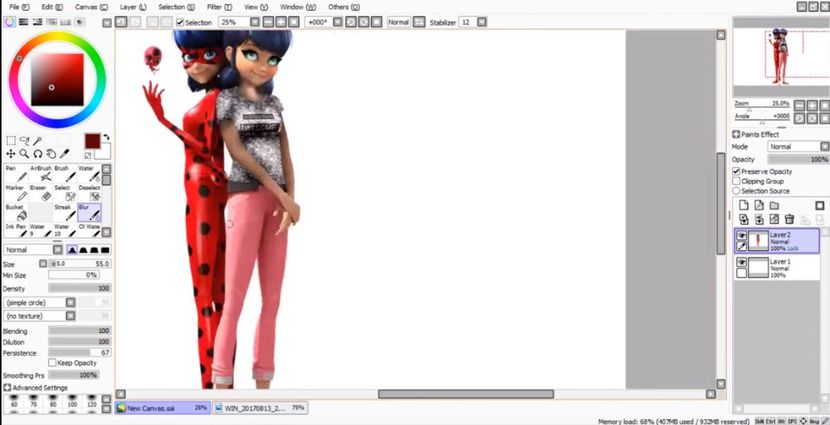This screenshot has width=830, height=425.
Task: Zoom in using the navigator plus button
Action: tap(812, 105)
